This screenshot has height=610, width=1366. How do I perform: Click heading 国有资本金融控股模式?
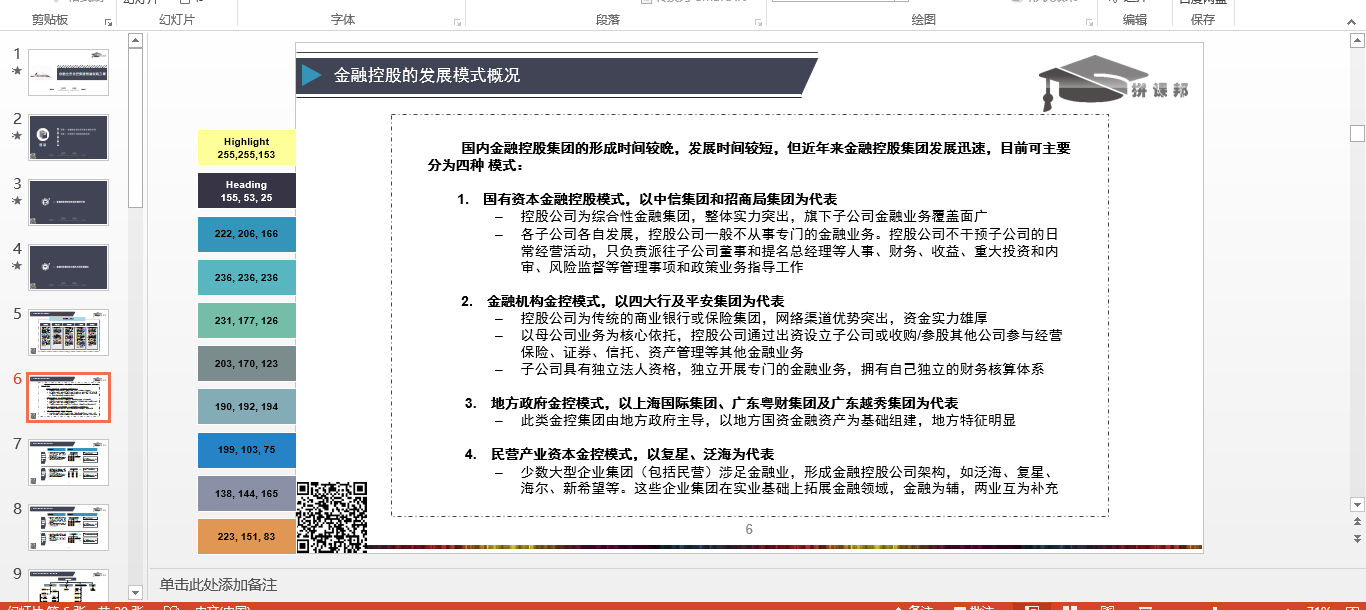point(660,199)
